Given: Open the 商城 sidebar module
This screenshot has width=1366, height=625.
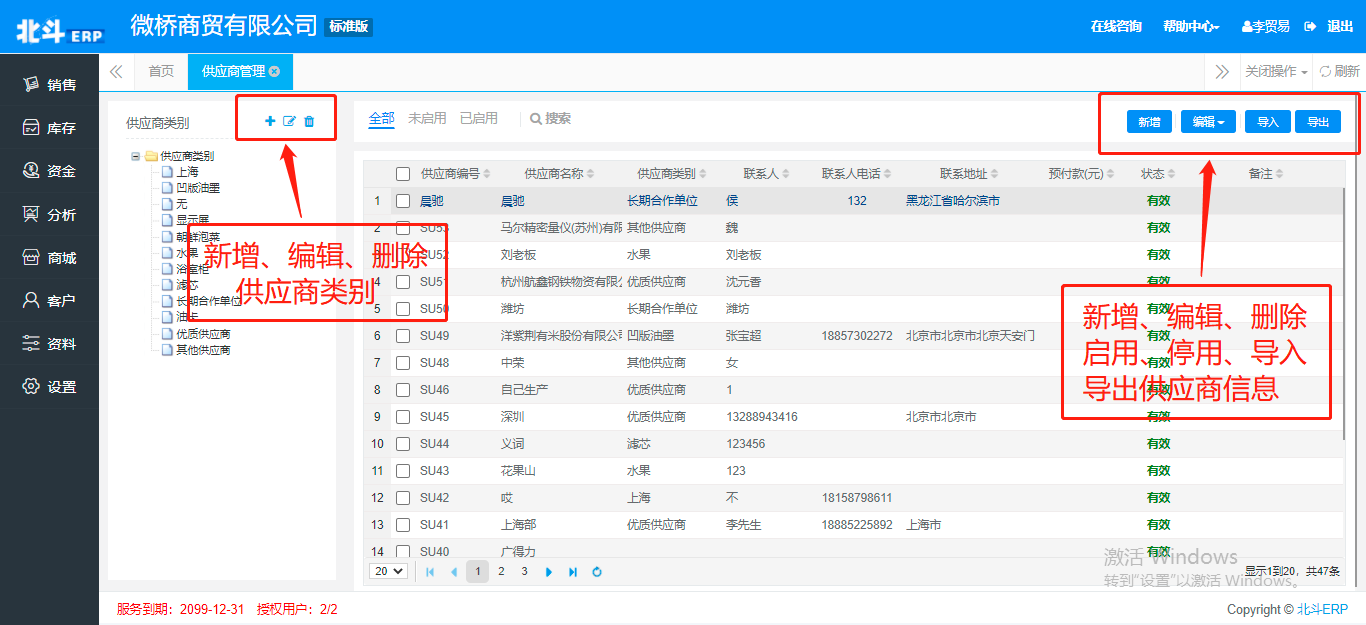Looking at the screenshot, I should tap(49, 257).
